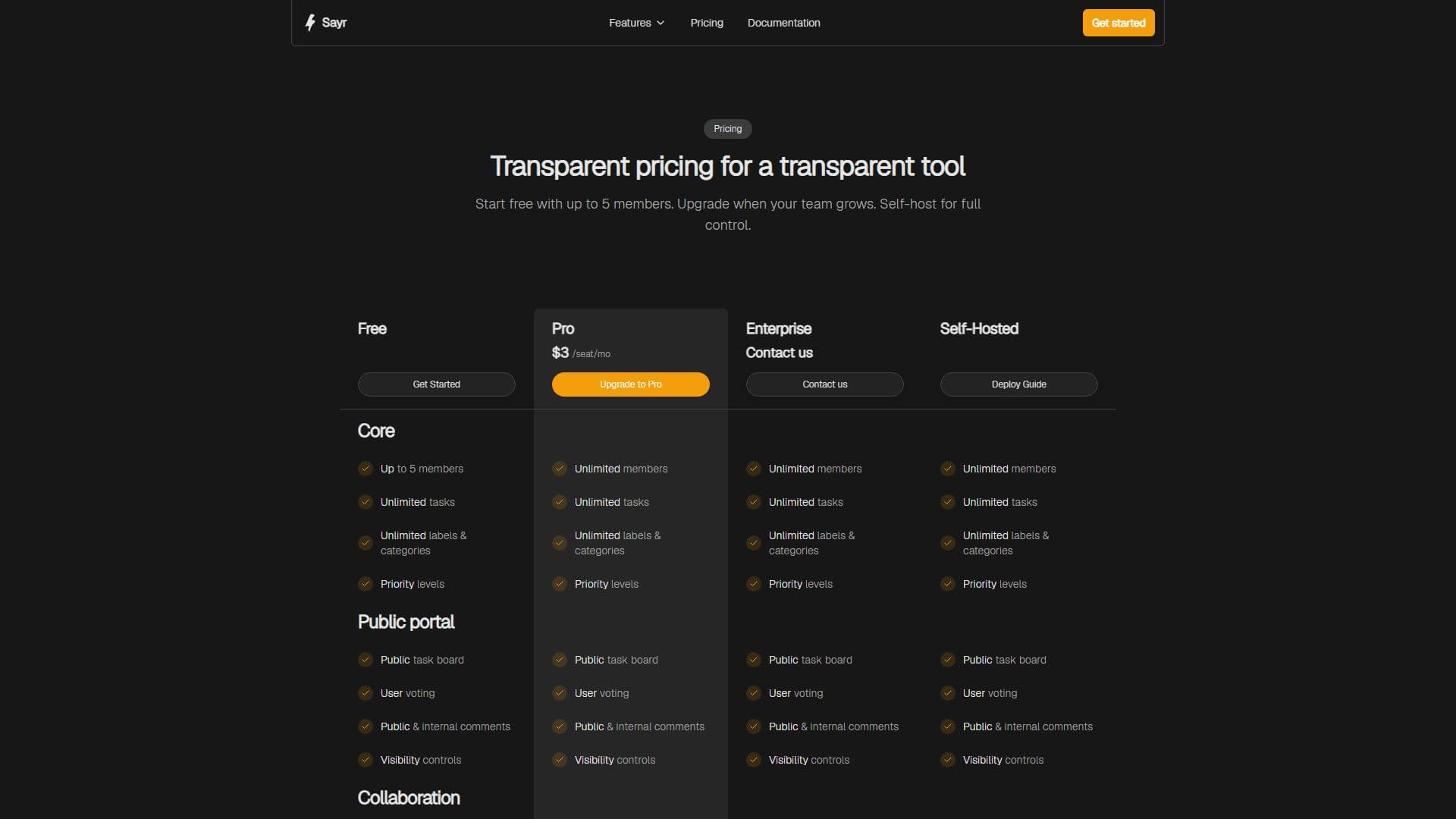The width and height of the screenshot is (1456, 819).
Task: Click the orange Get started button
Action: point(1119,23)
